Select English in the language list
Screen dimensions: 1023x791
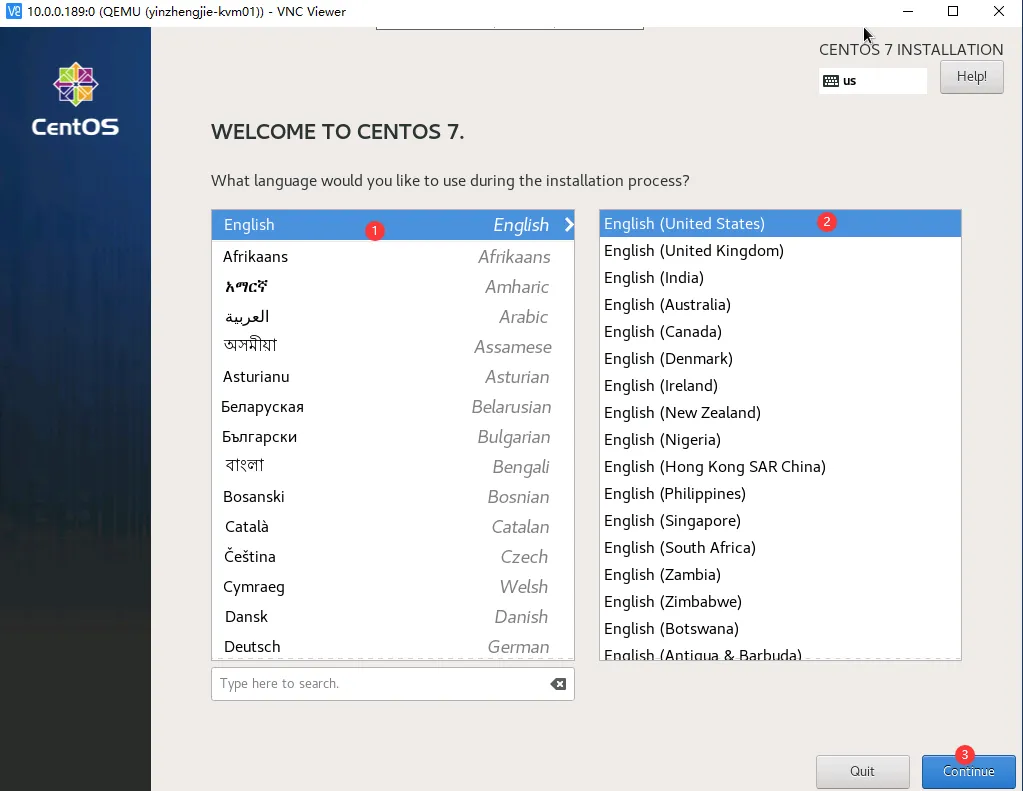point(393,225)
